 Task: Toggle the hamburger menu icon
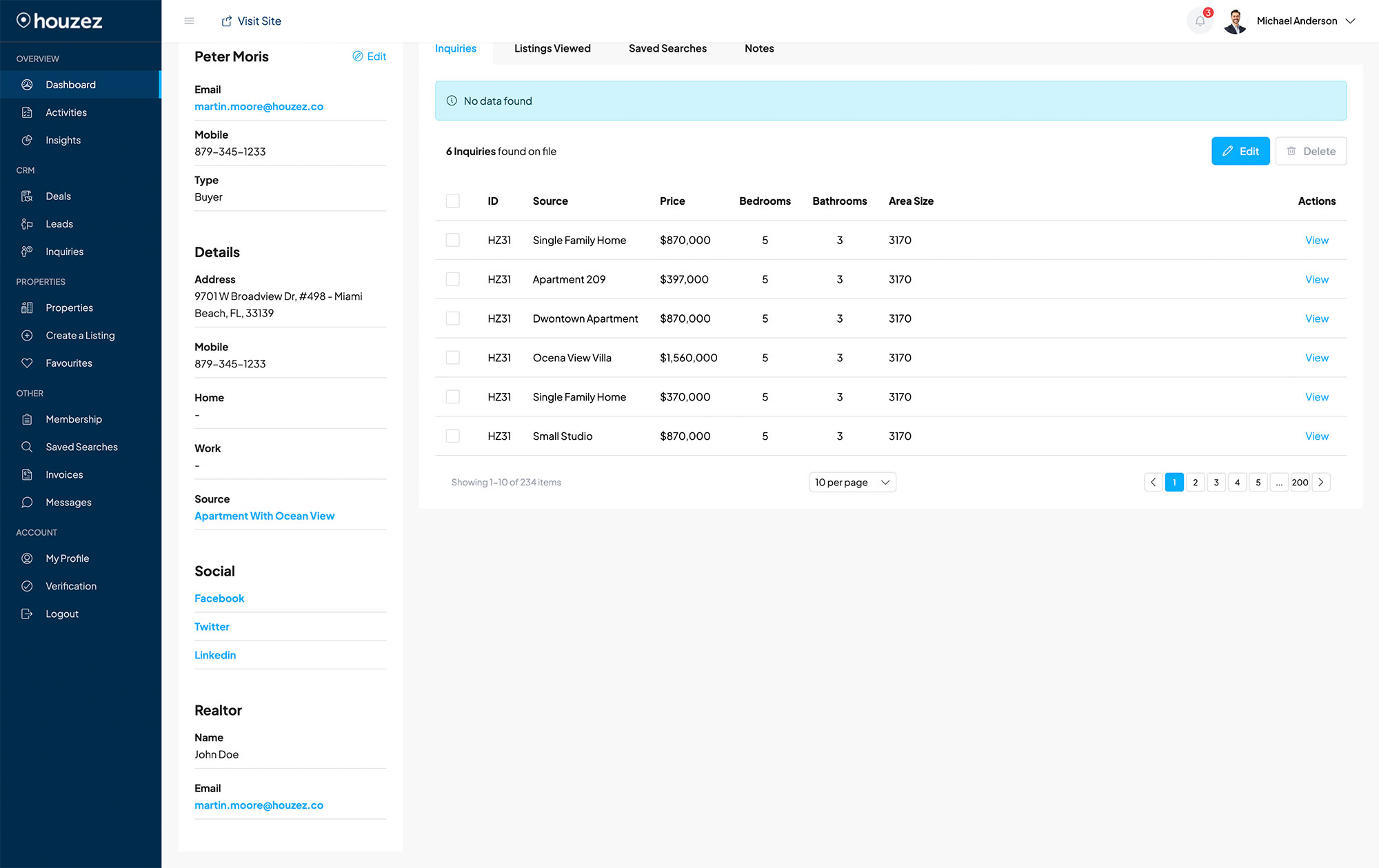tap(189, 21)
